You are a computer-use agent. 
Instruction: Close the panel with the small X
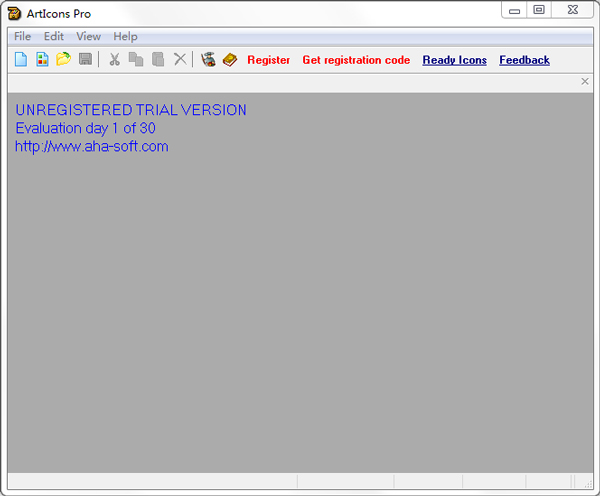pyautogui.click(x=585, y=82)
